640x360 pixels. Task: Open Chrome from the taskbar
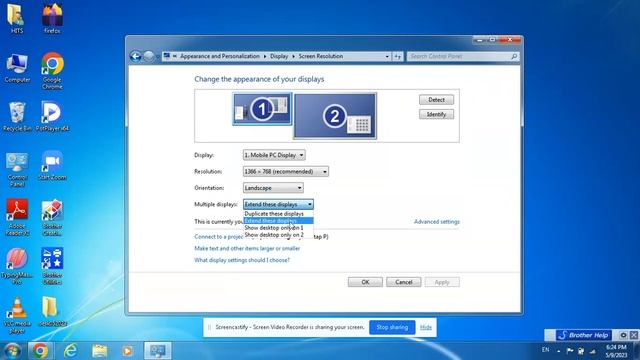point(40,351)
